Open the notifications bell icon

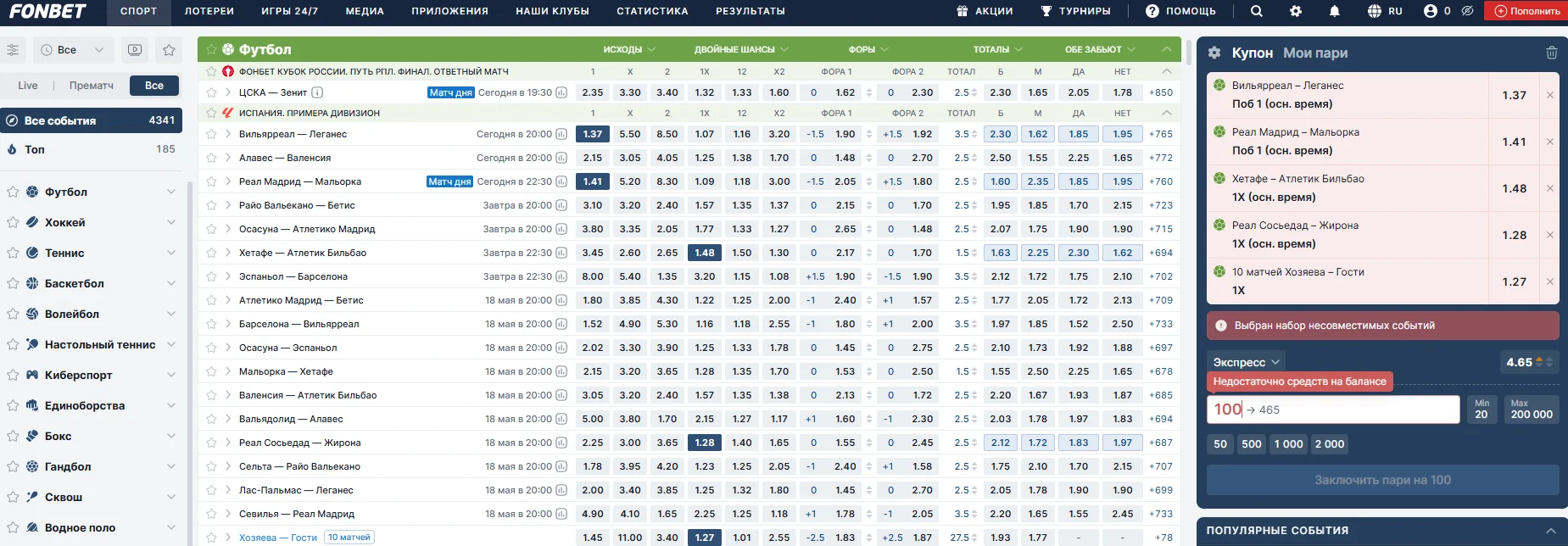coord(1335,11)
